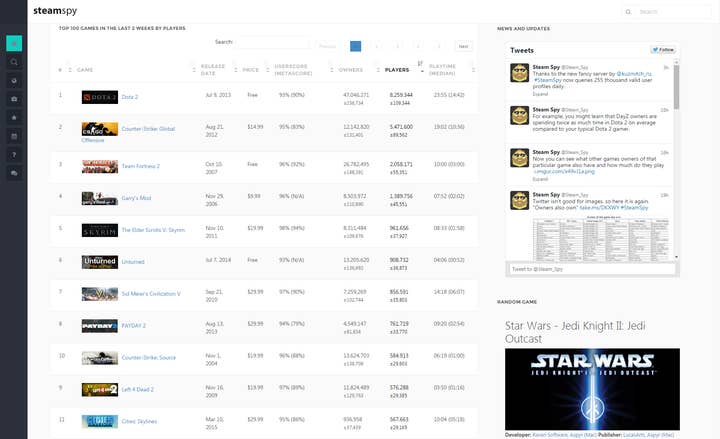Open Counter-Strike: Source link
Image resolution: width=720 pixels, height=439 pixels.
tap(149, 358)
